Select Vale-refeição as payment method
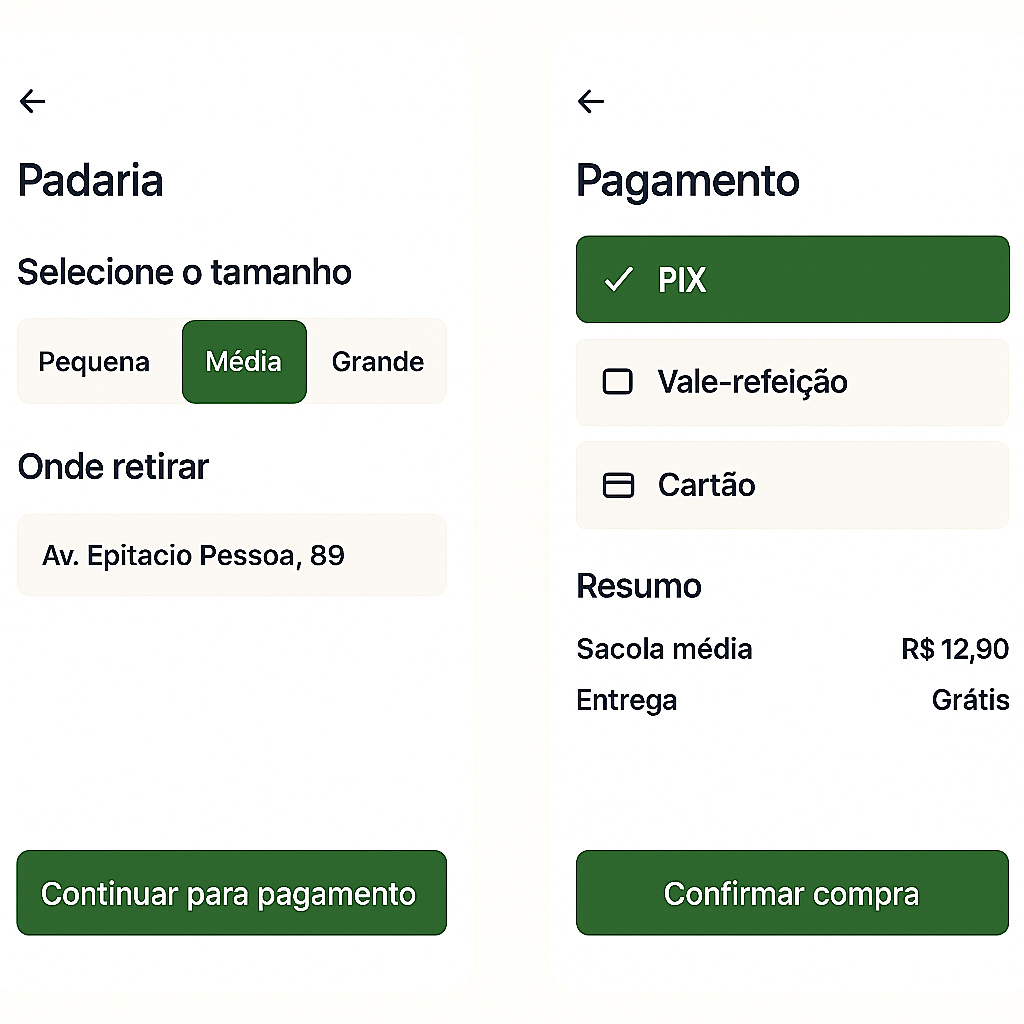 (x=790, y=382)
